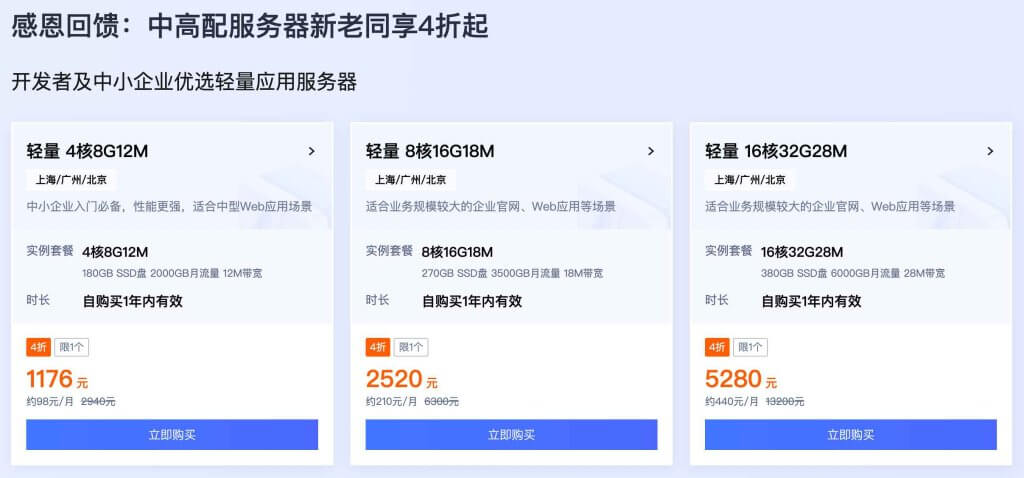The width and height of the screenshot is (1024, 478).
Task: Click the 4折 badge on 4核8G12M card
Action: 38,347
